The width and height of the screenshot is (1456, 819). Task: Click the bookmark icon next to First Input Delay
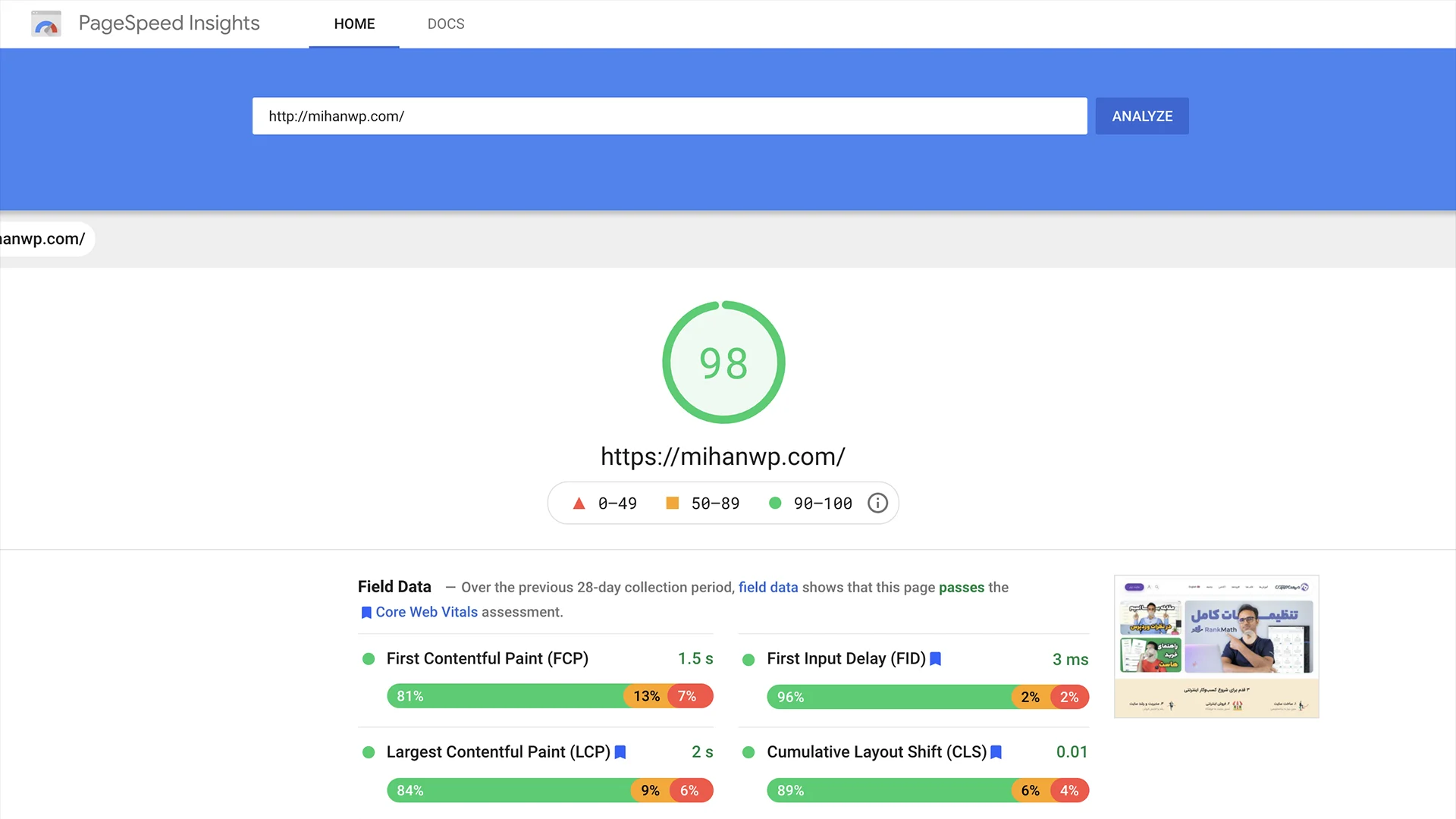tap(935, 659)
